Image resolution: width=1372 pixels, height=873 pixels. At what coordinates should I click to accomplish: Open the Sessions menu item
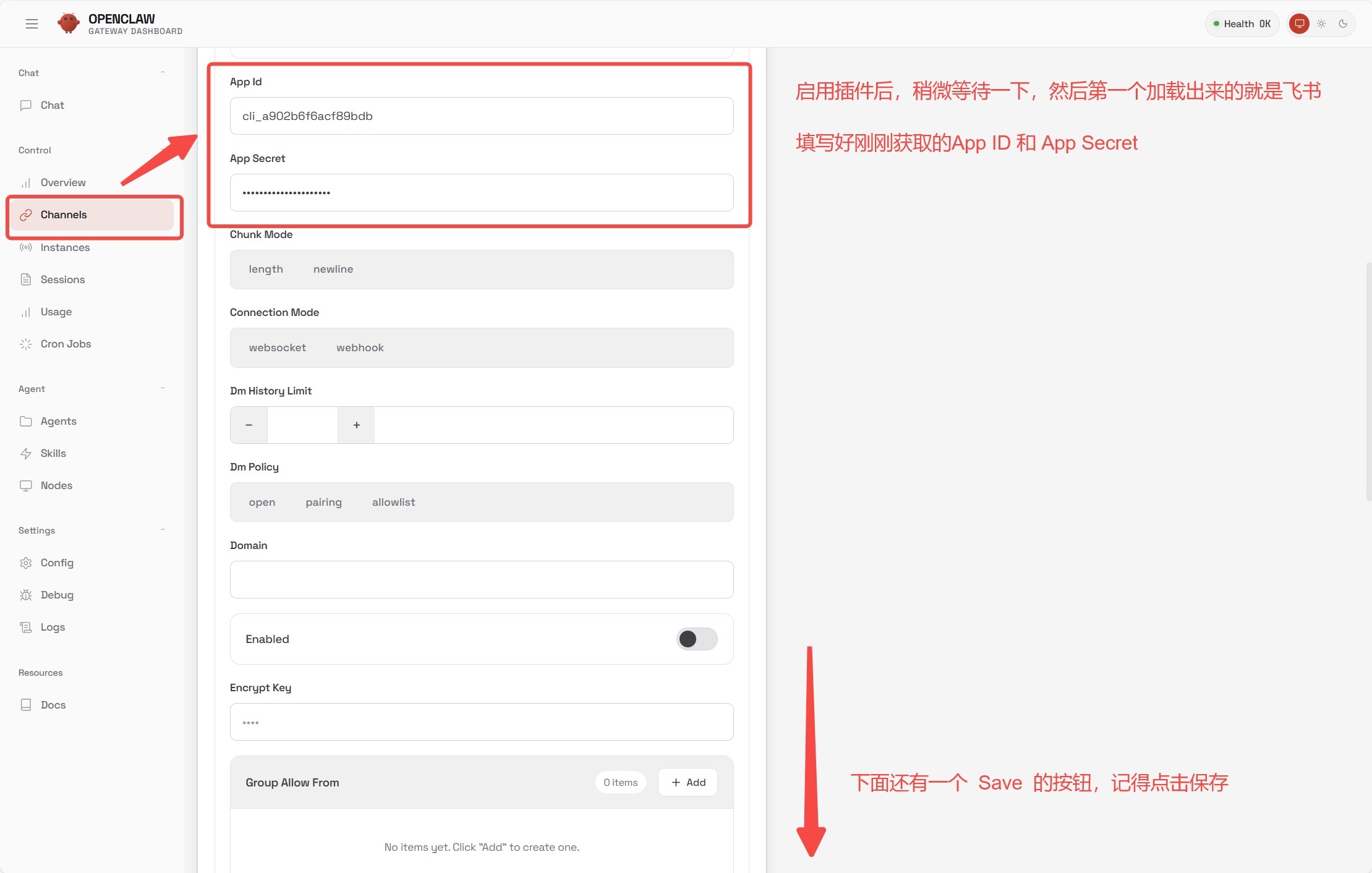pos(62,279)
